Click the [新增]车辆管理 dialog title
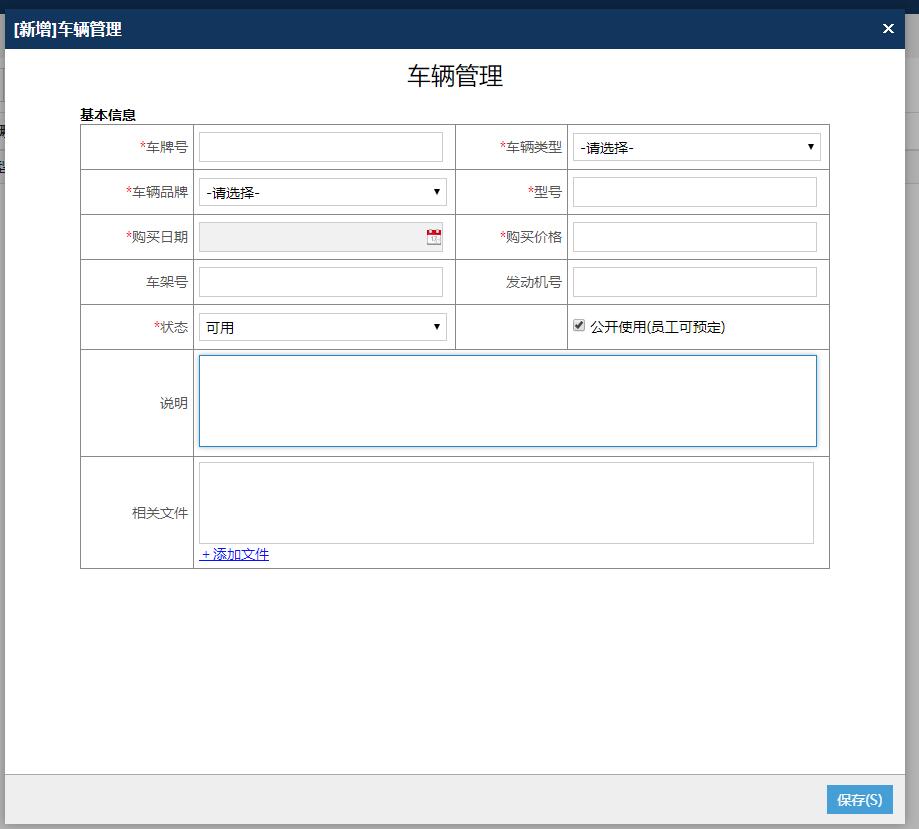919x829 pixels. coord(67,29)
